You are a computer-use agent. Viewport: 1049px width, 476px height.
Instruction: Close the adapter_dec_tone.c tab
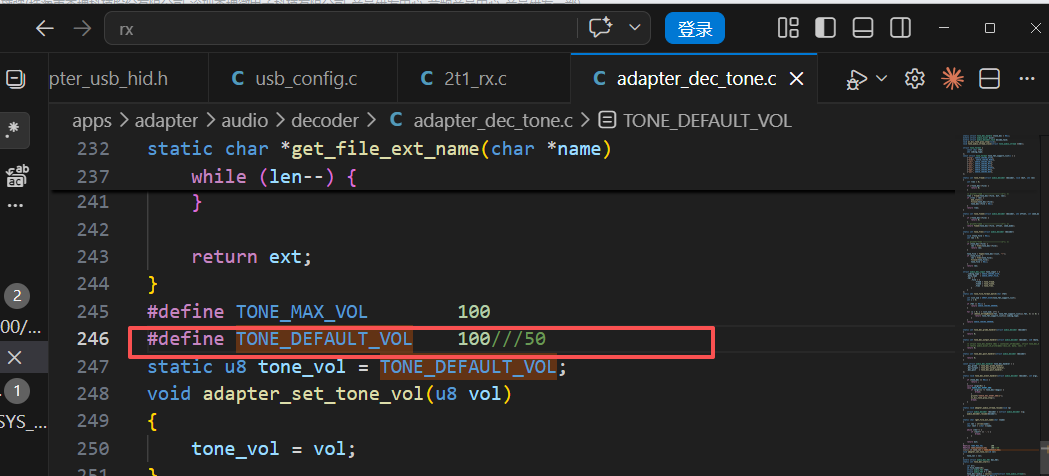click(x=796, y=79)
